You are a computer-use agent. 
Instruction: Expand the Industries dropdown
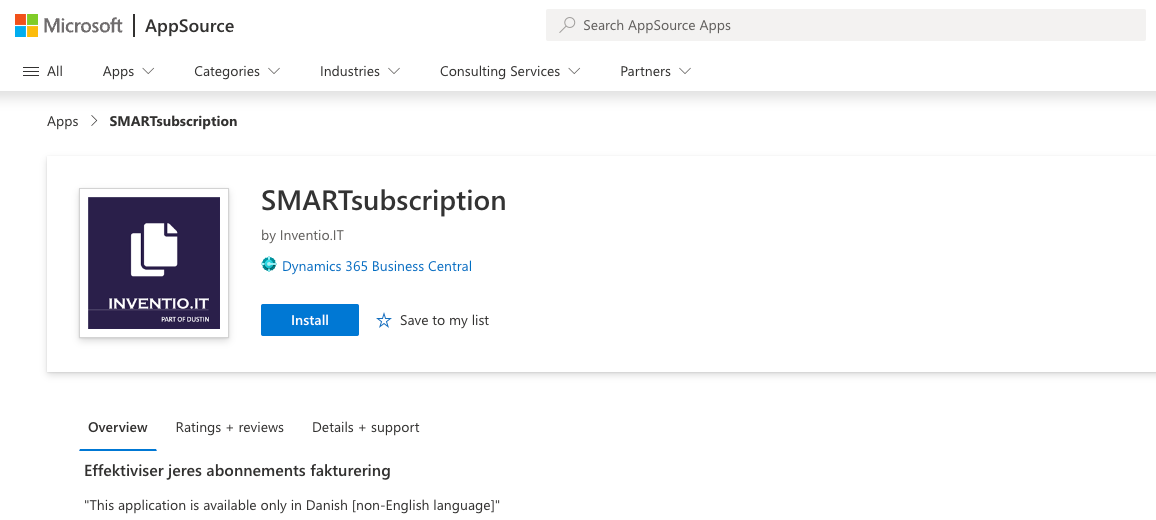[360, 72]
